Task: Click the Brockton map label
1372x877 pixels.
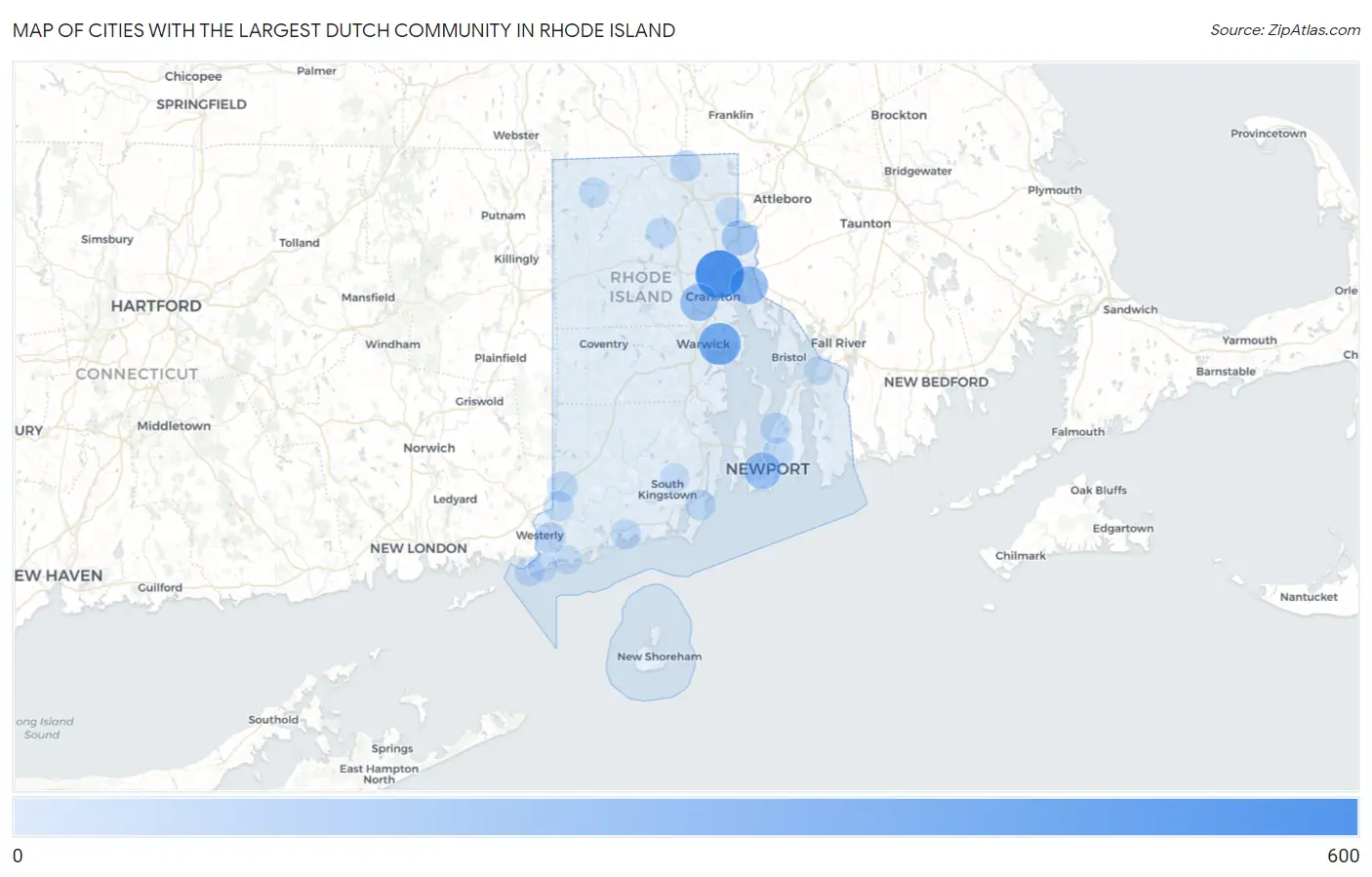Action: click(x=898, y=115)
